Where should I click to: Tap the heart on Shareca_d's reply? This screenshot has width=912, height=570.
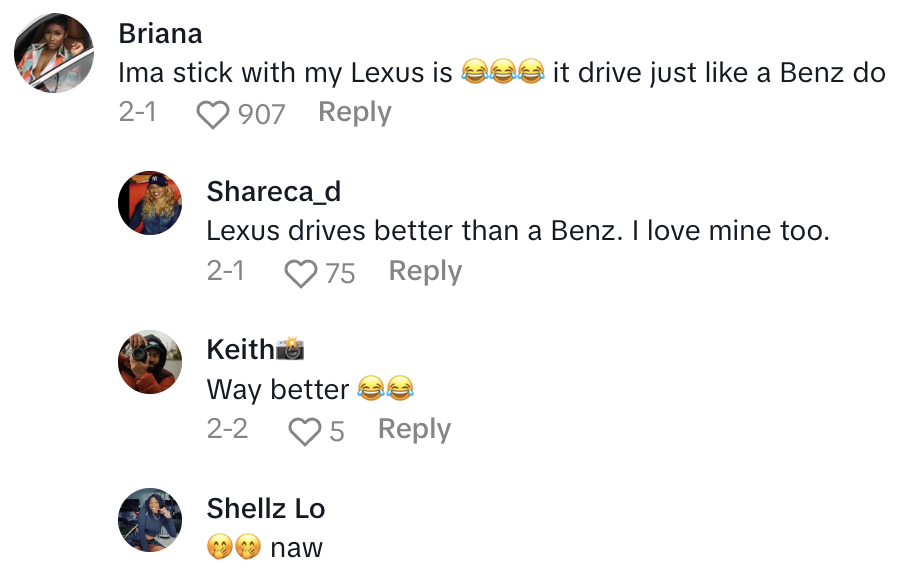(x=300, y=273)
